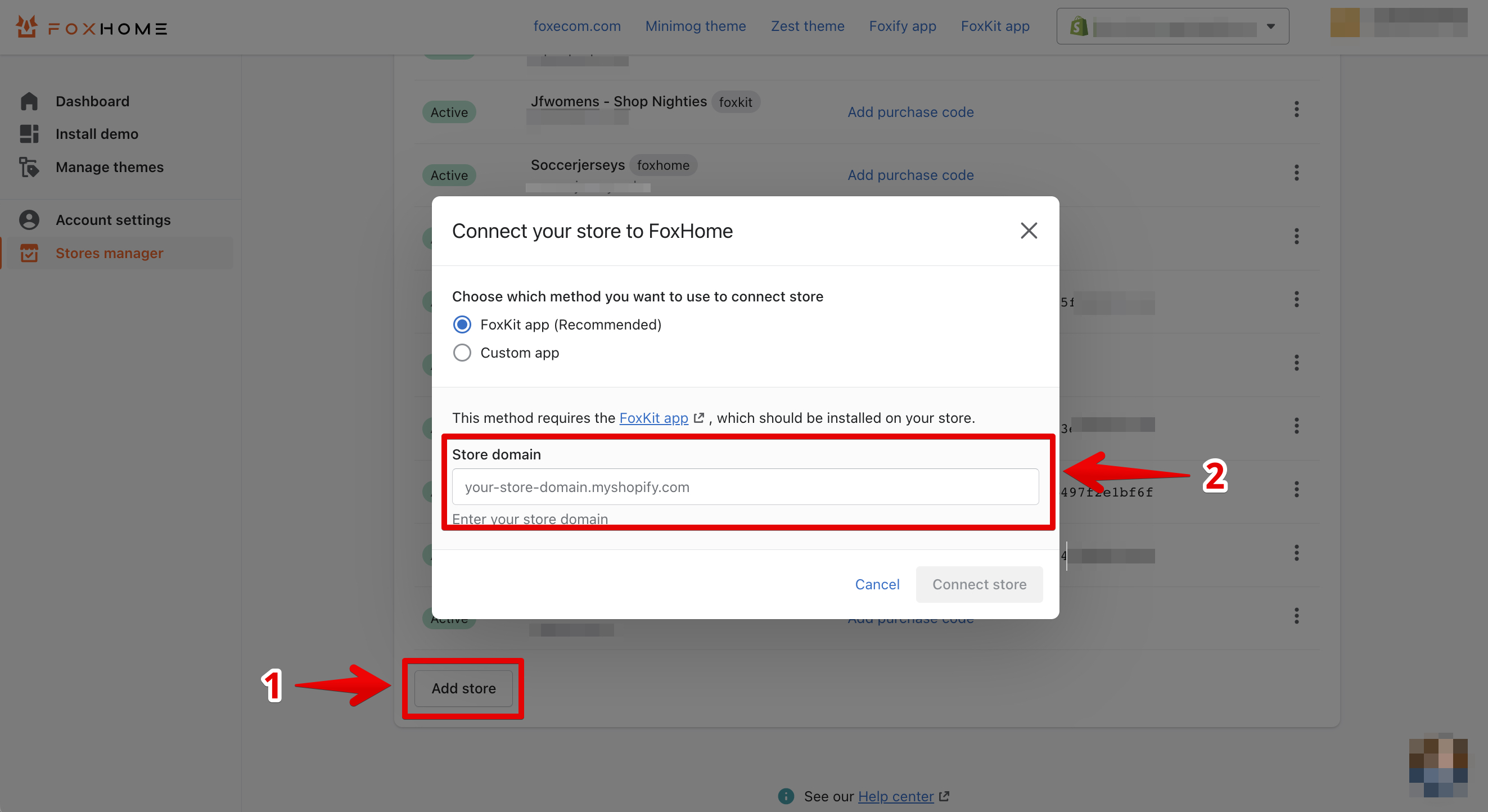Focus the Store domain input field
This screenshot has width=1488, height=812.
click(x=745, y=487)
